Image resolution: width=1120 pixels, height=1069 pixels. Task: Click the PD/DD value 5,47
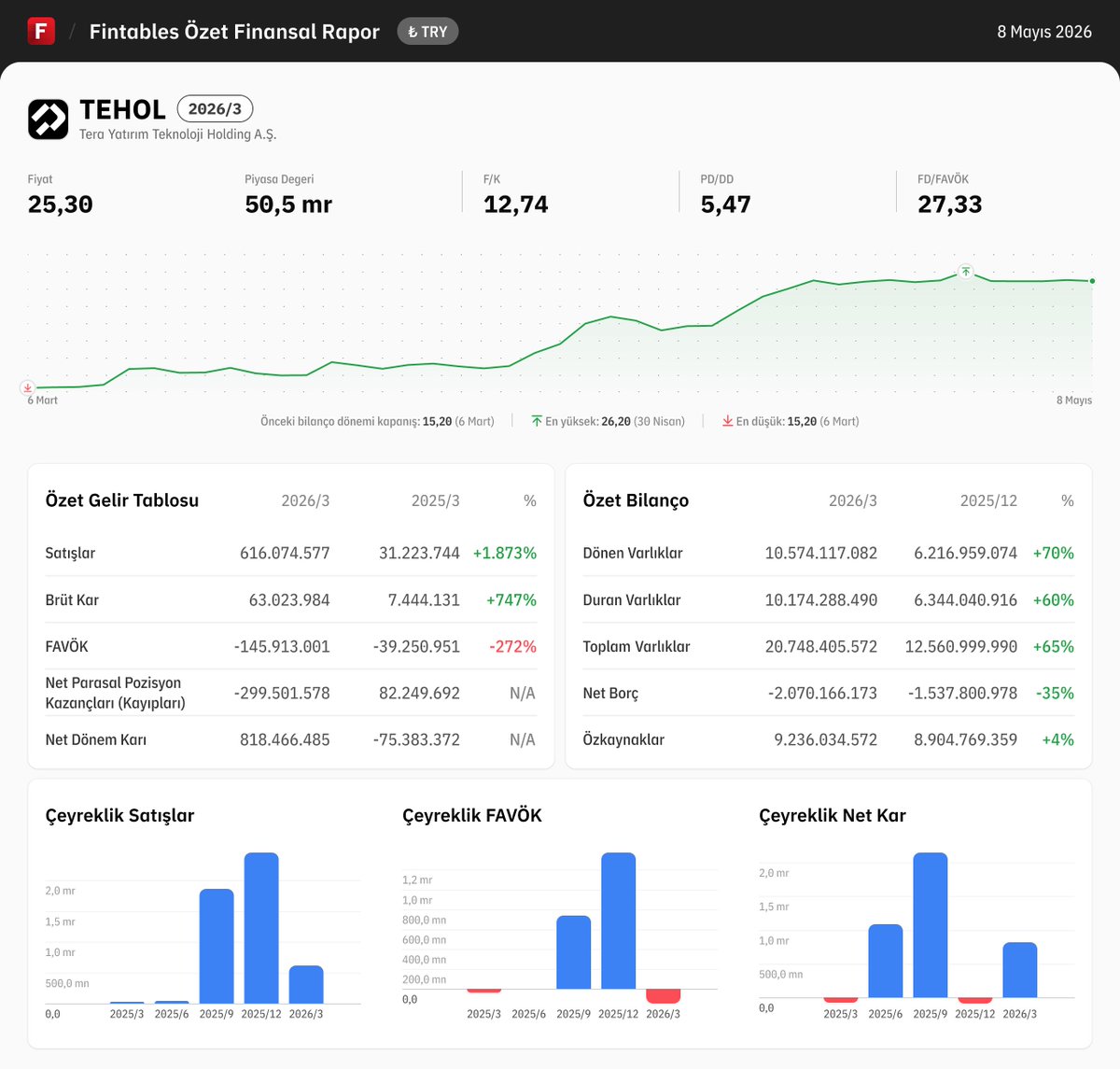tap(725, 204)
